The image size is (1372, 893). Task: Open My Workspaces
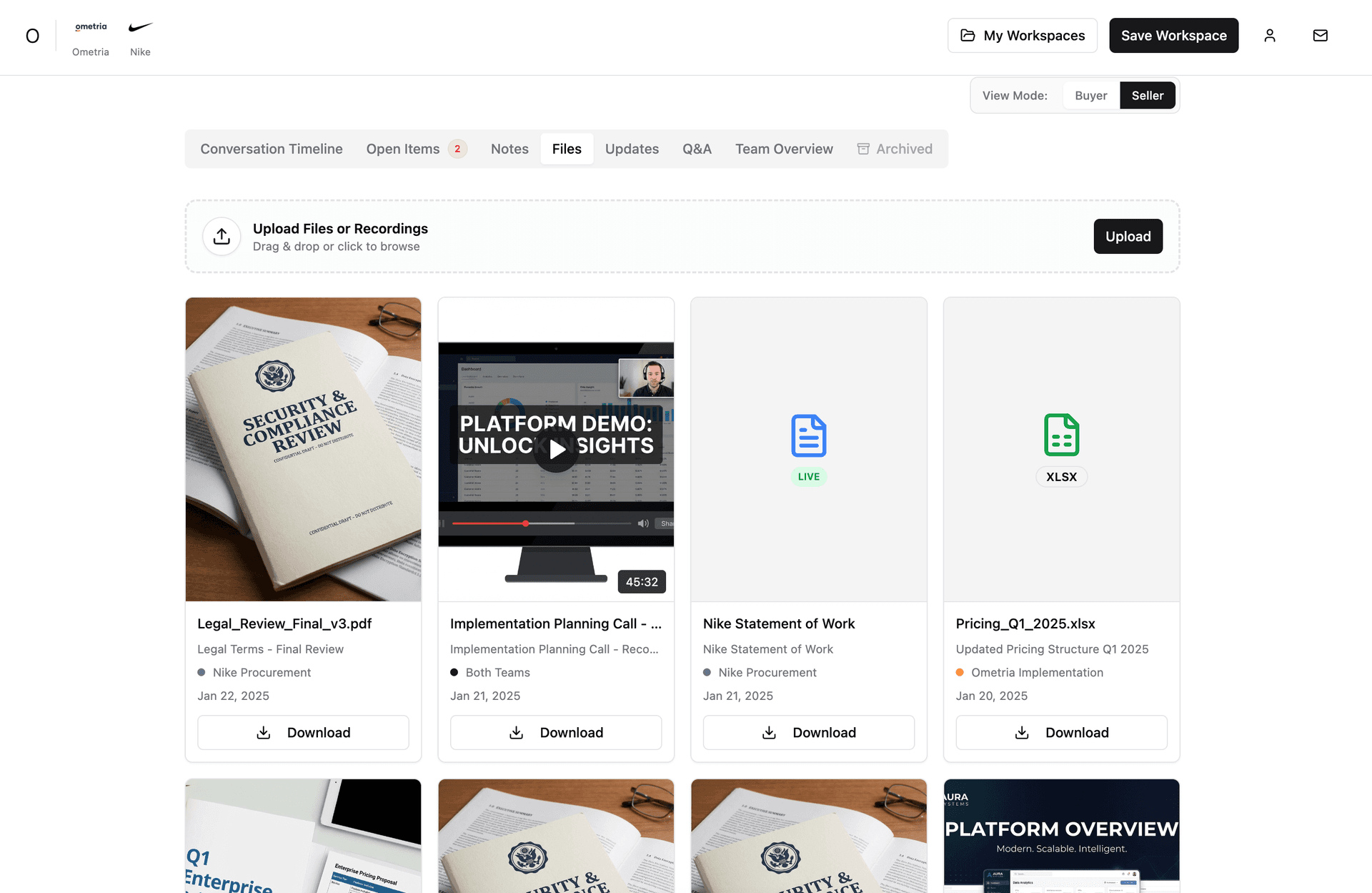point(1022,36)
